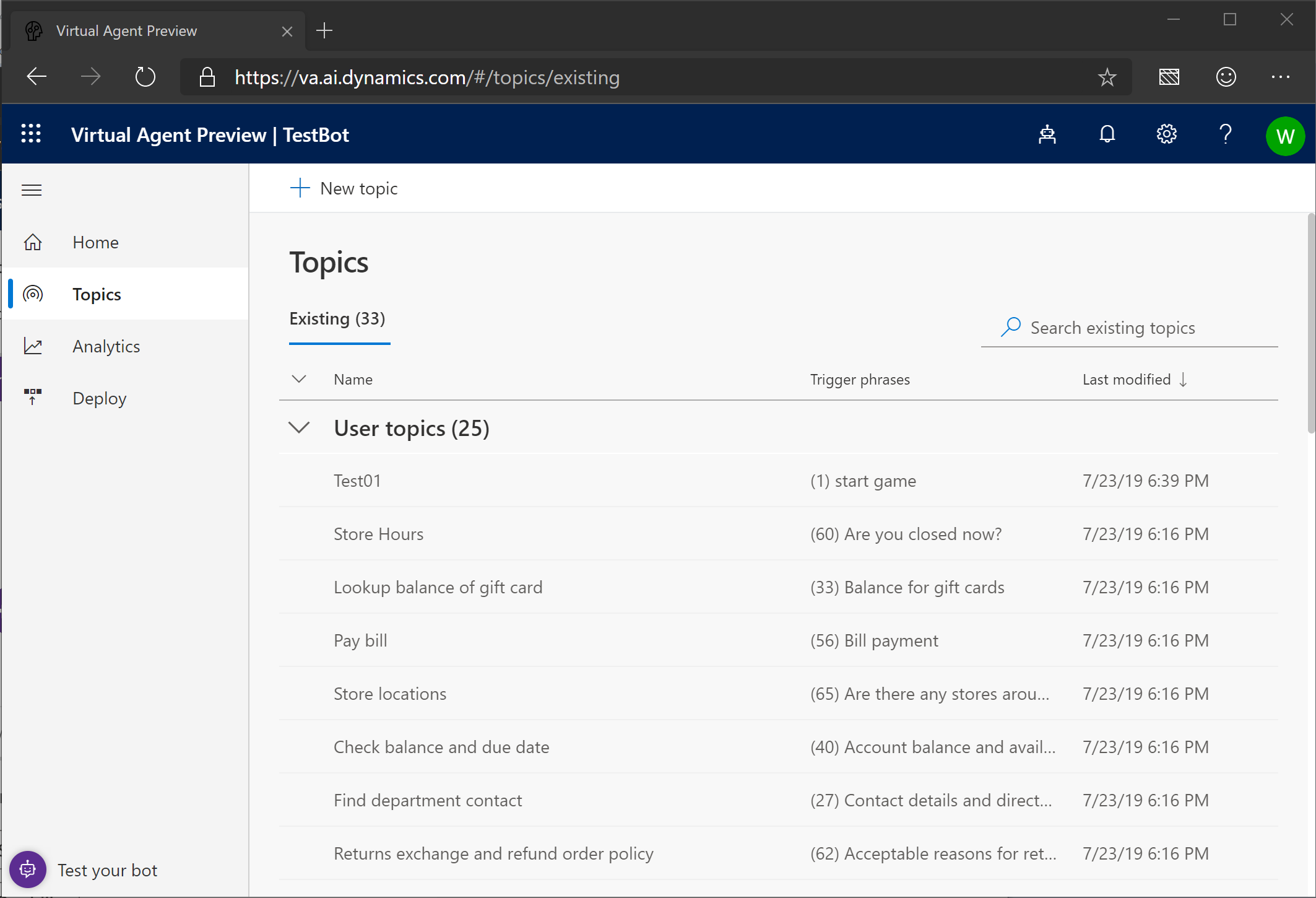Open notifications via the bell icon
The height and width of the screenshot is (898, 1316).
(x=1107, y=134)
